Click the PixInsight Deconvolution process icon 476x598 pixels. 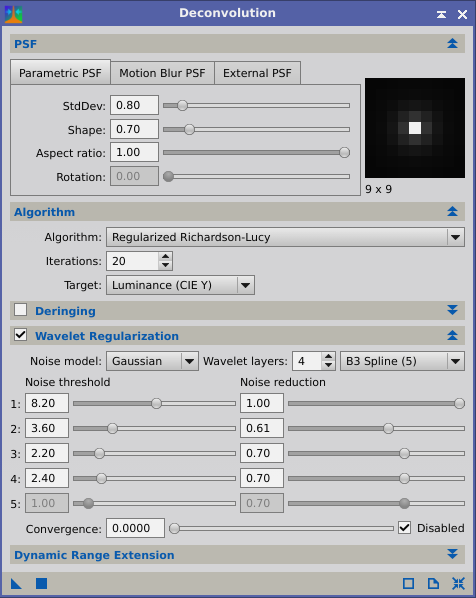(x=13, y=14)
